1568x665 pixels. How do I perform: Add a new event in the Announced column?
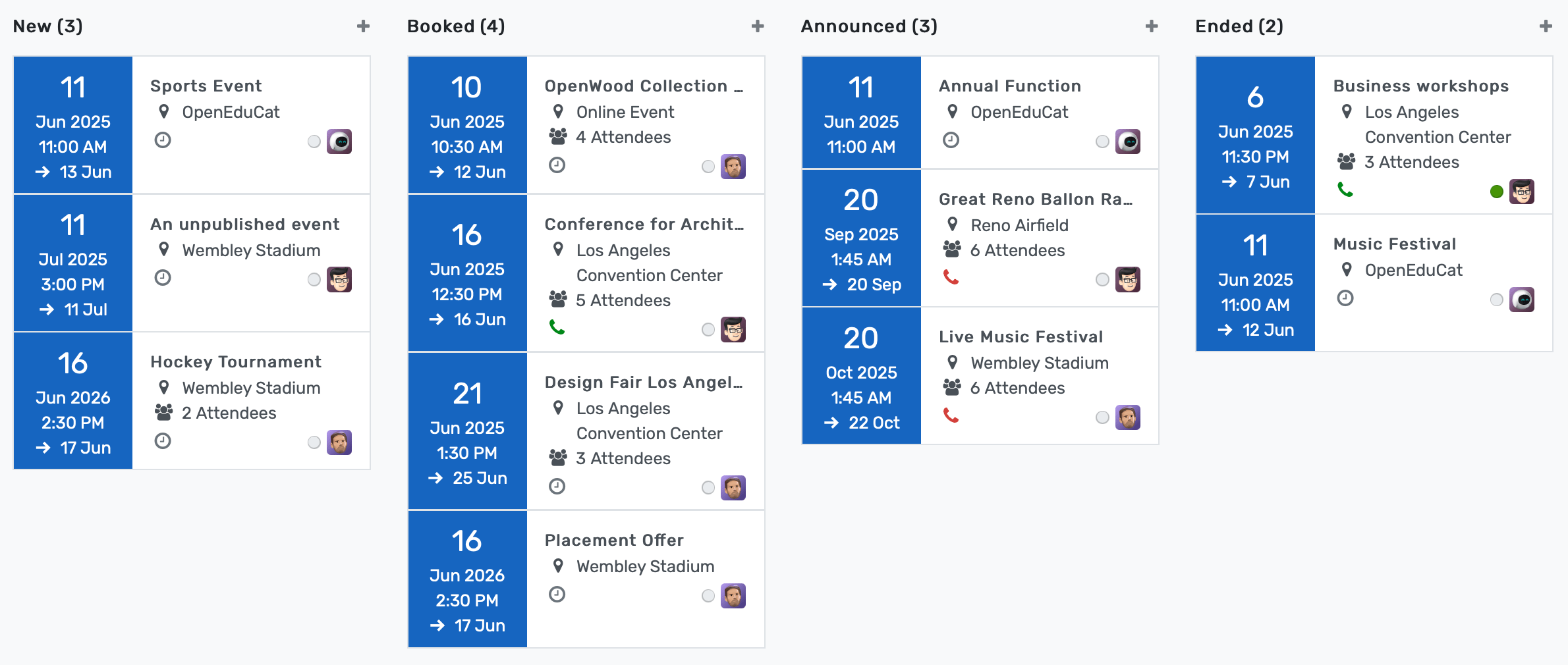pos(1151,26)
